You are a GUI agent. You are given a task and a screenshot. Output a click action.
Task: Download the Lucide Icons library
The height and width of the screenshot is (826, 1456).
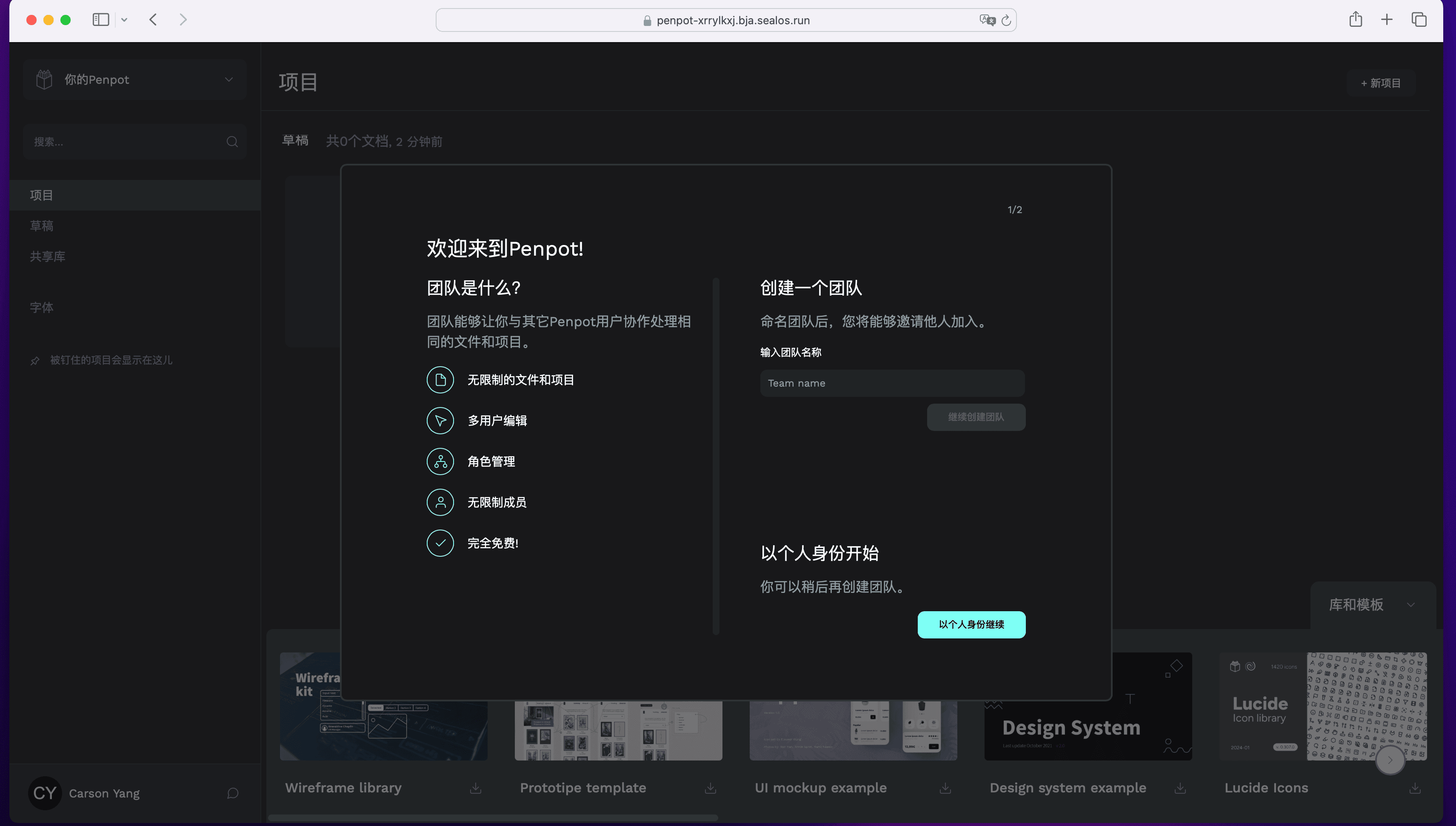[x=1415, y=789]
